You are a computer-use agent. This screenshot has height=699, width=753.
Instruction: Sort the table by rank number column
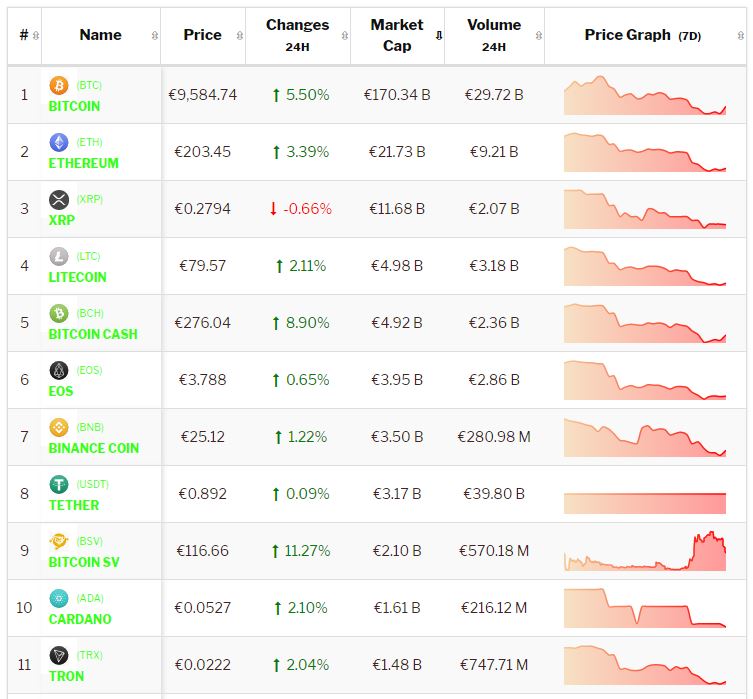(x=36, y=35)
